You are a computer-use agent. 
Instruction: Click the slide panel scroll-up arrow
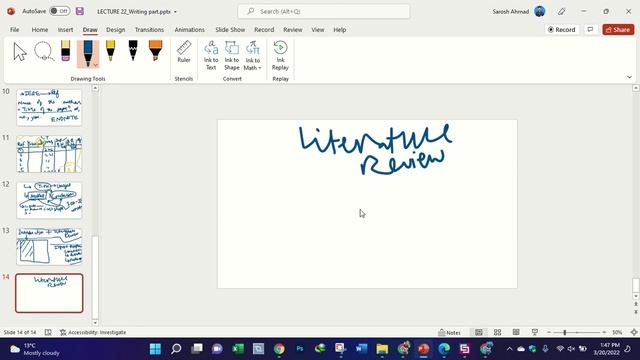coord(95,88)
